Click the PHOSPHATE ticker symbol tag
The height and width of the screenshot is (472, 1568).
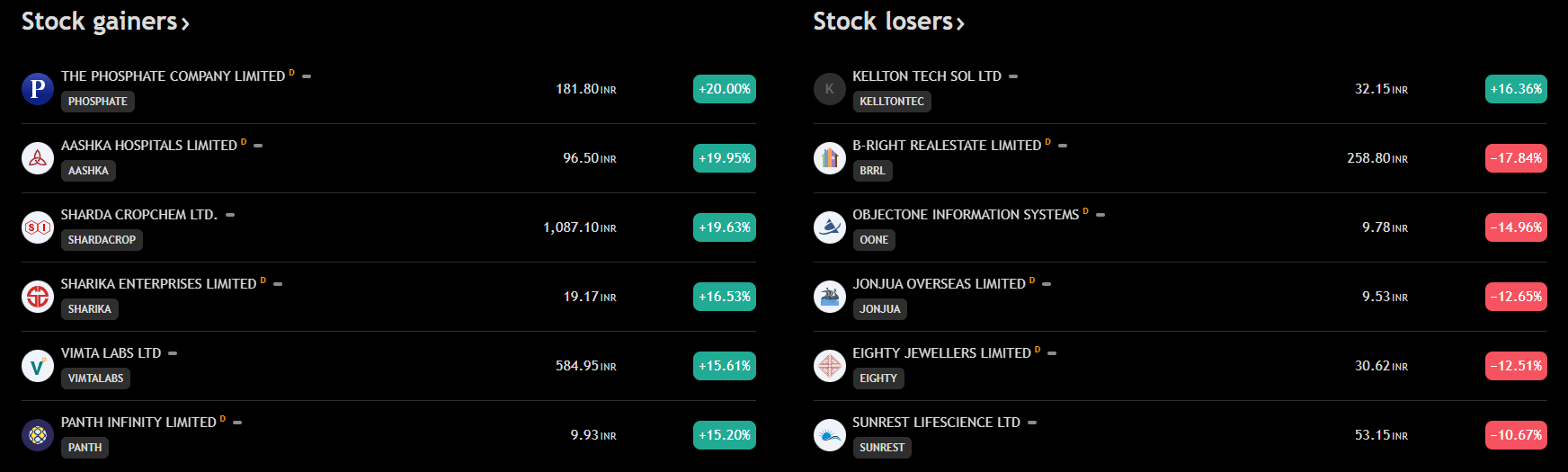point(98,102)
